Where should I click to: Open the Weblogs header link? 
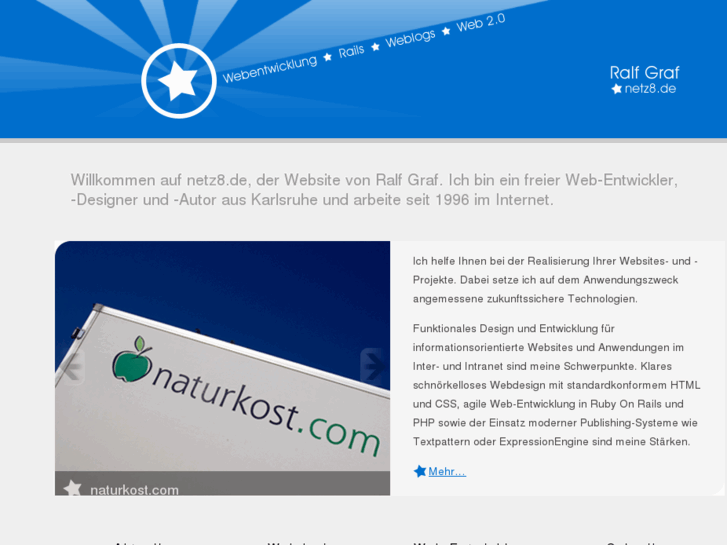410,38
